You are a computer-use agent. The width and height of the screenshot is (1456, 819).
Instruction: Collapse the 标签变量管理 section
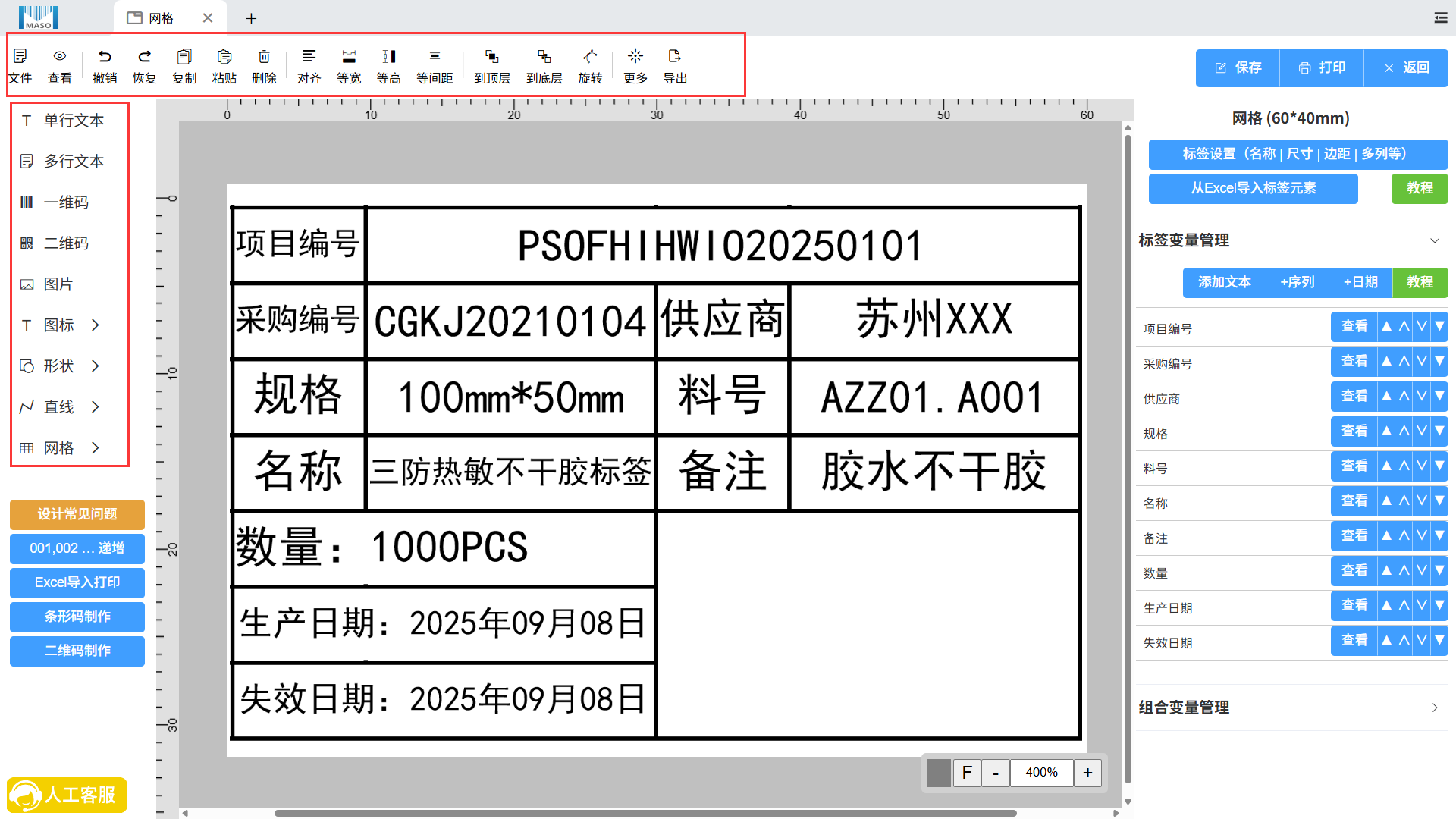click(x=1434, y=240)
